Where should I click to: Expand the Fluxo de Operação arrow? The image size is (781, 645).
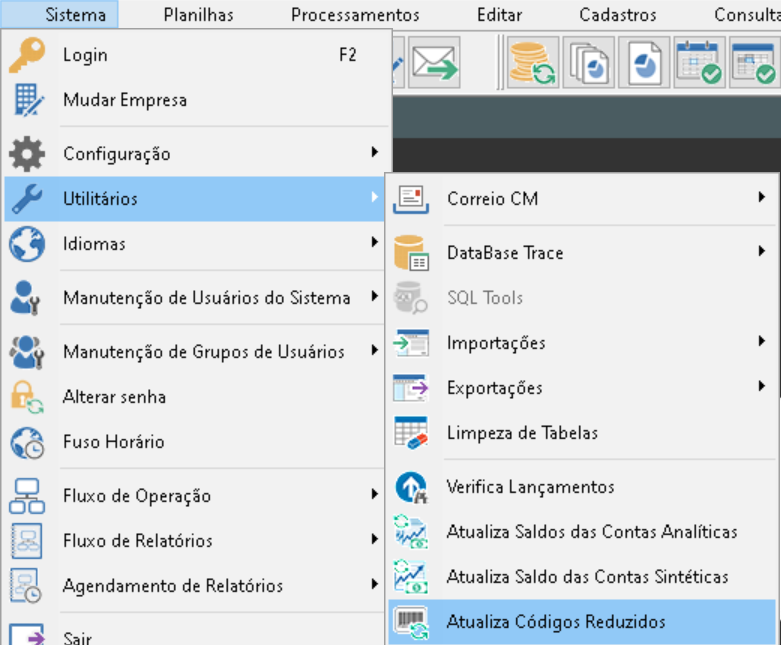375,494
